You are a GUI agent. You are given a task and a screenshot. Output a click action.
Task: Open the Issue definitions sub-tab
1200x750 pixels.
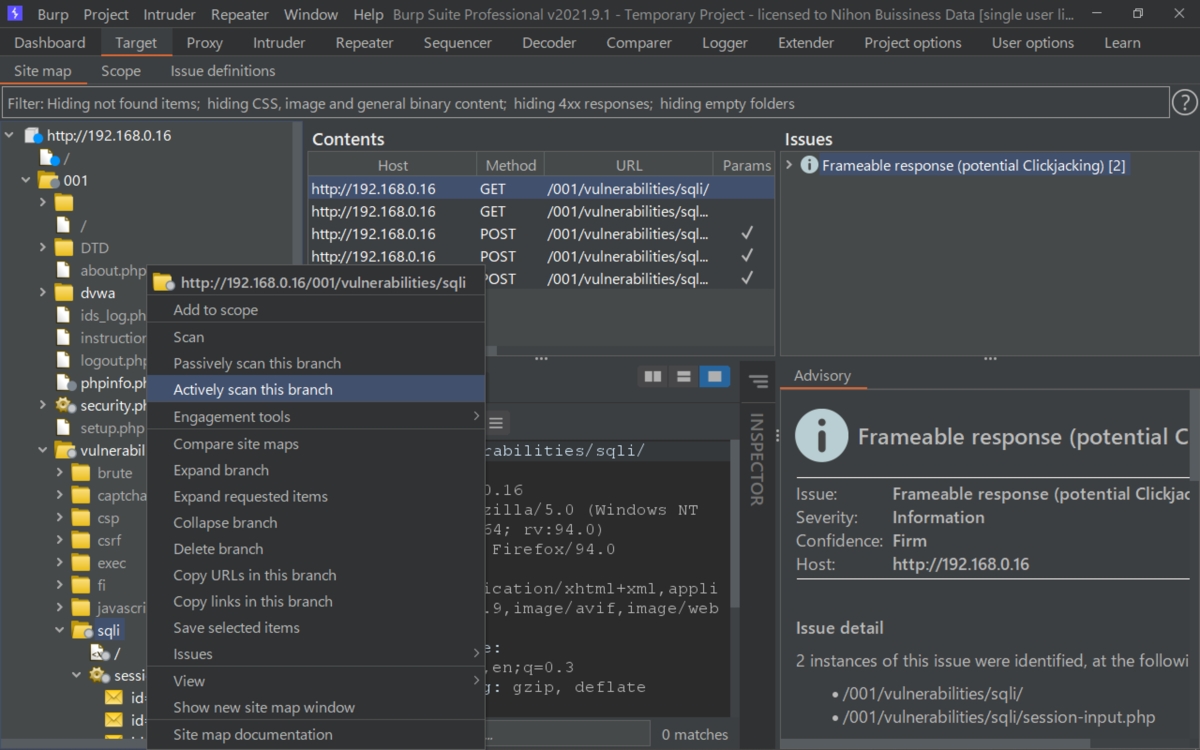click(222, 71)
